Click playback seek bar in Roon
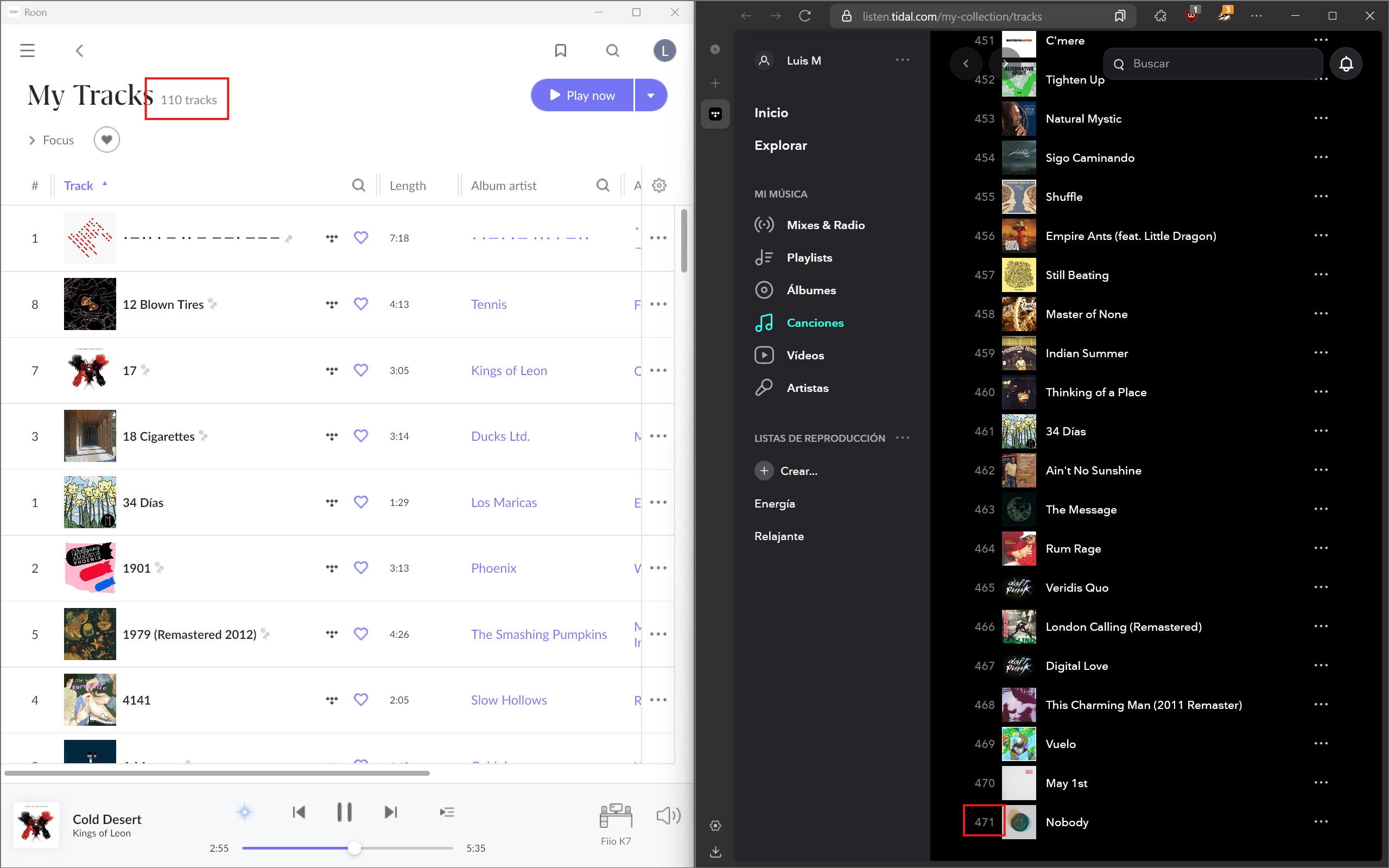This screenshot has height=868, width=1389. pos(347,848)
